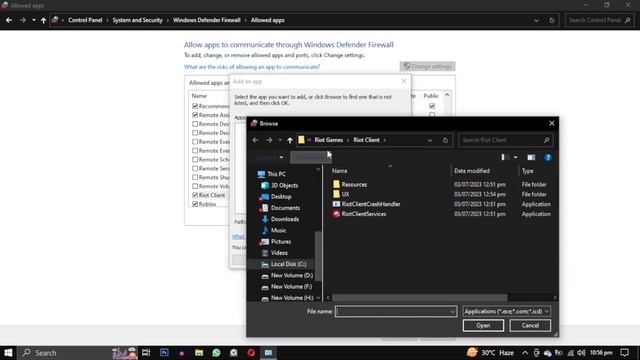
Task: Toggle the Roblox checkbox in Allowed apps
Action: pyautogui.click(x=195, y=204)
